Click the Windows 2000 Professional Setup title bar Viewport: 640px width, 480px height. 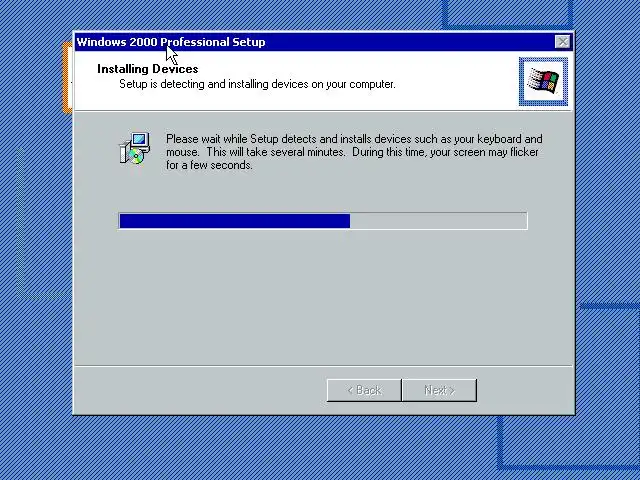tap(323, 42)
